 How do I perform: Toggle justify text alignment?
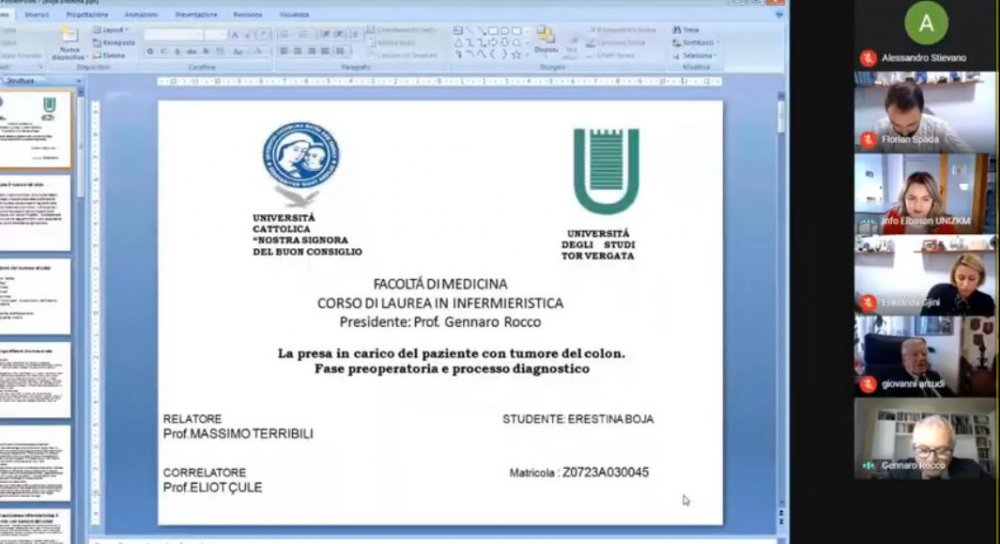click(x=325, y=51)
